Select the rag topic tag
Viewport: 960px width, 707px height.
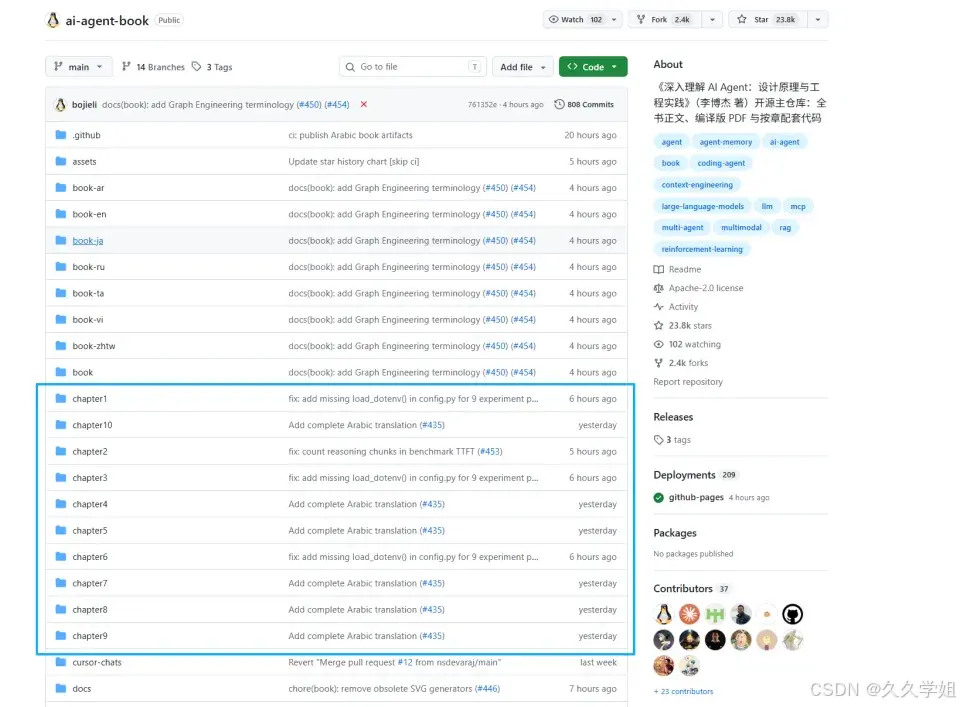pyautogui.click(x=785, y=228)
